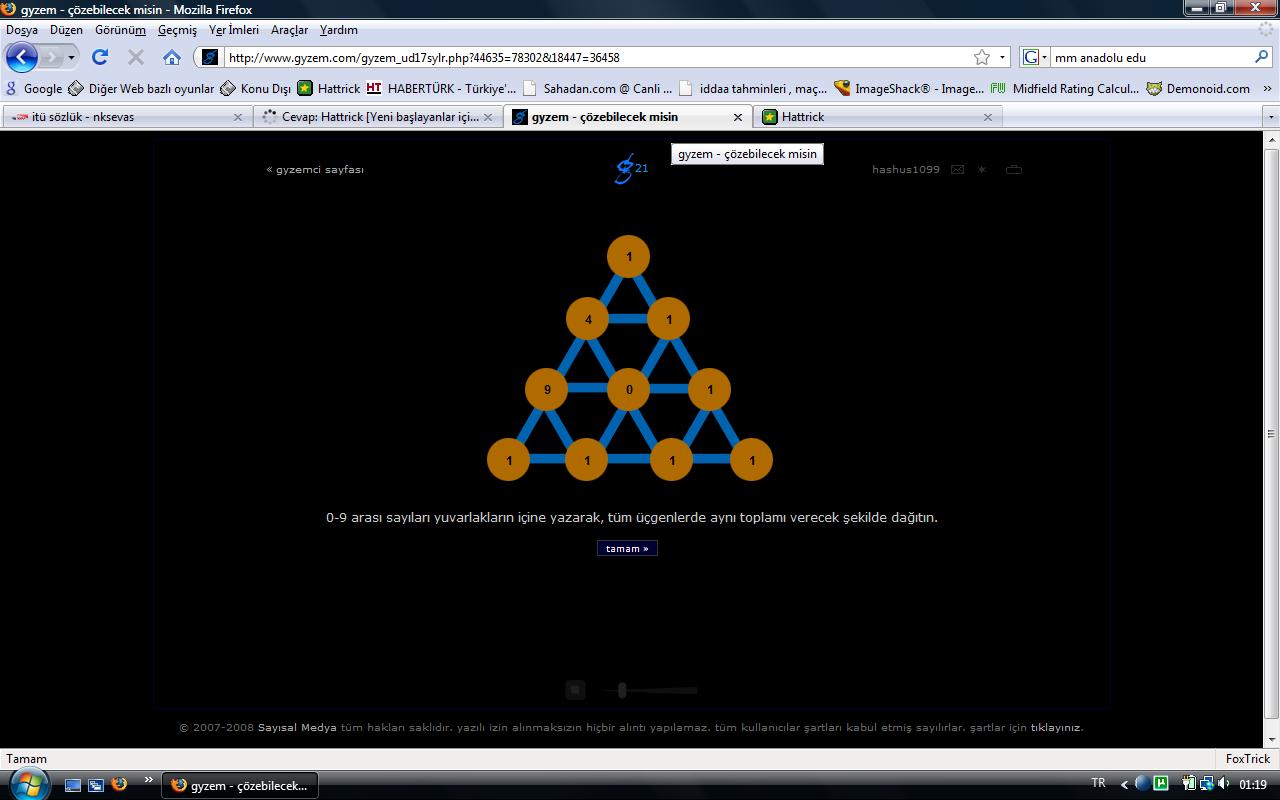Open the address bar history dropdown
1280x800 pixels.
(x=1002, y=57)
